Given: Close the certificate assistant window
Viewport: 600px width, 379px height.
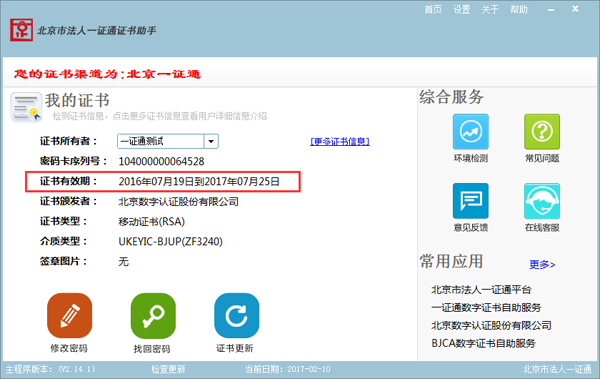Looking at the screenshot, I should click(575, 9).
